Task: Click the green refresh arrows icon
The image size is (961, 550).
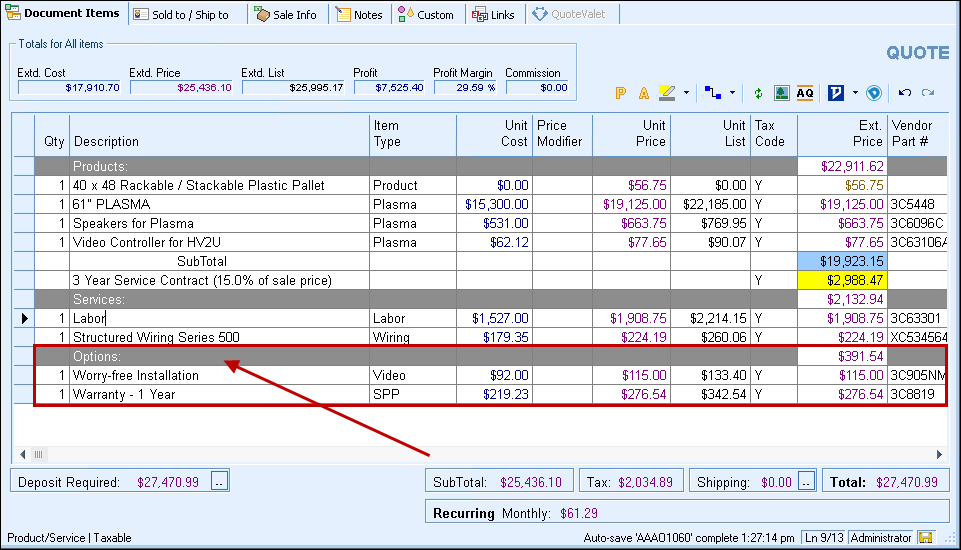Action: coord(758,93)
